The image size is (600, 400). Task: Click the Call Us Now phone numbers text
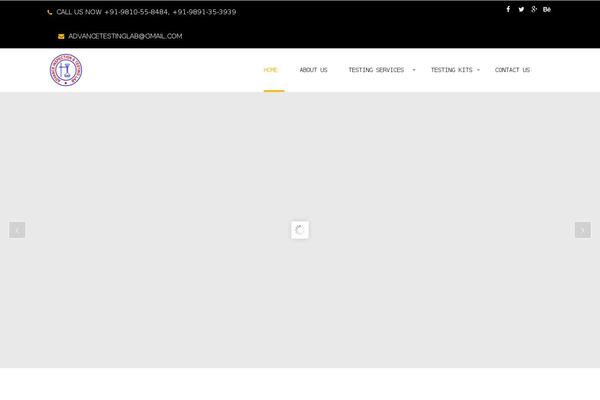146,12
